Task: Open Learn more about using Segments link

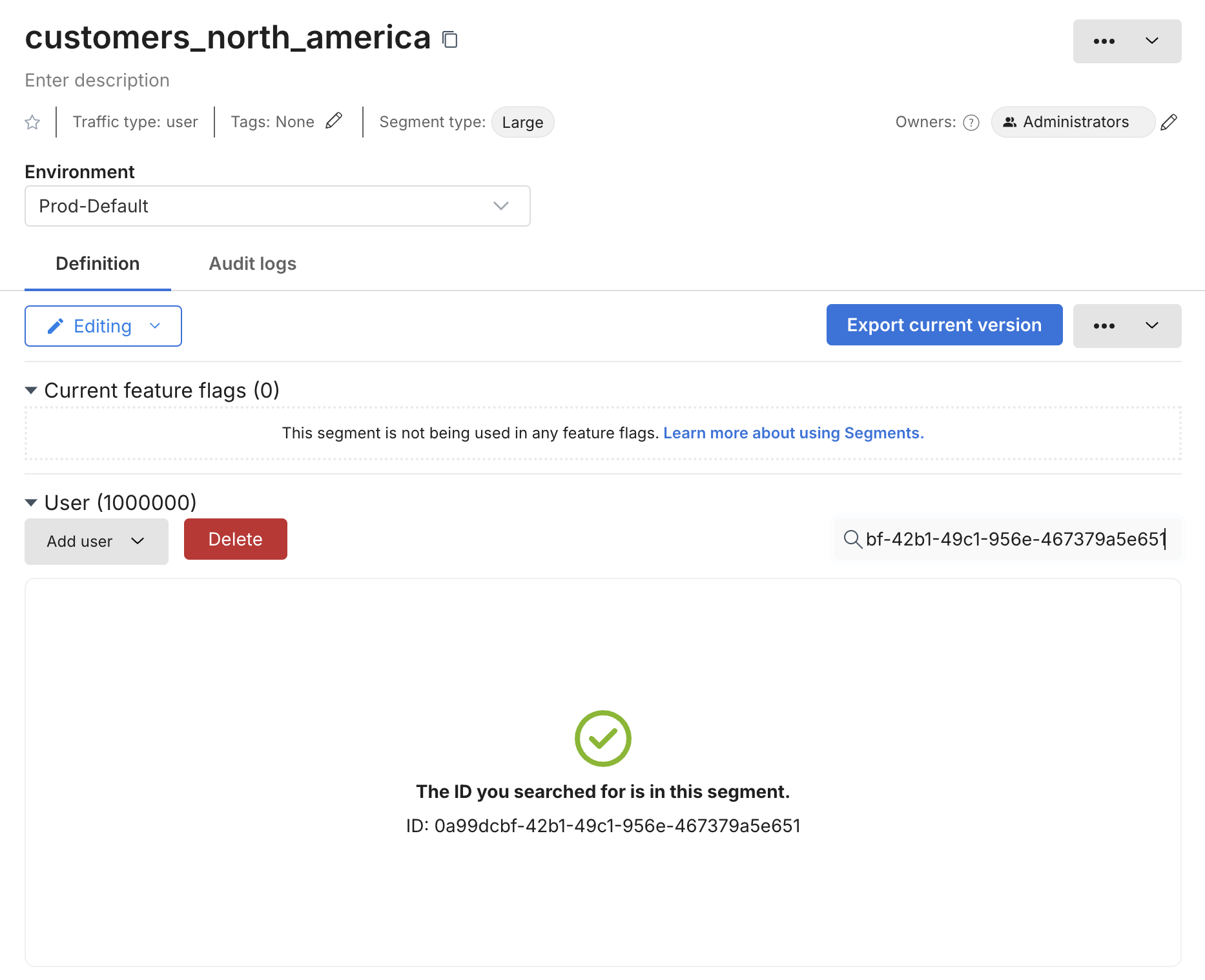Action: coord(793,433)
